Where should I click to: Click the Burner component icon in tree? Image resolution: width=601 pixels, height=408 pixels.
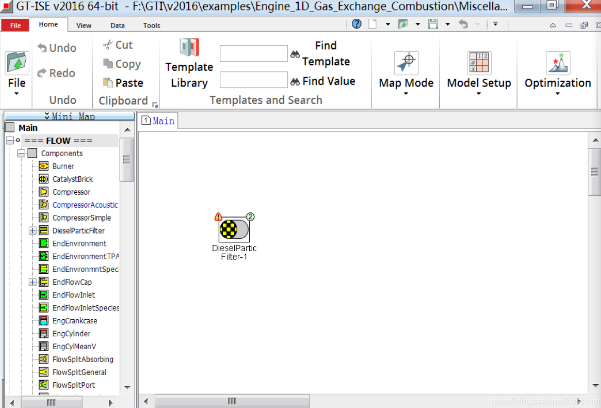(44, 166)
